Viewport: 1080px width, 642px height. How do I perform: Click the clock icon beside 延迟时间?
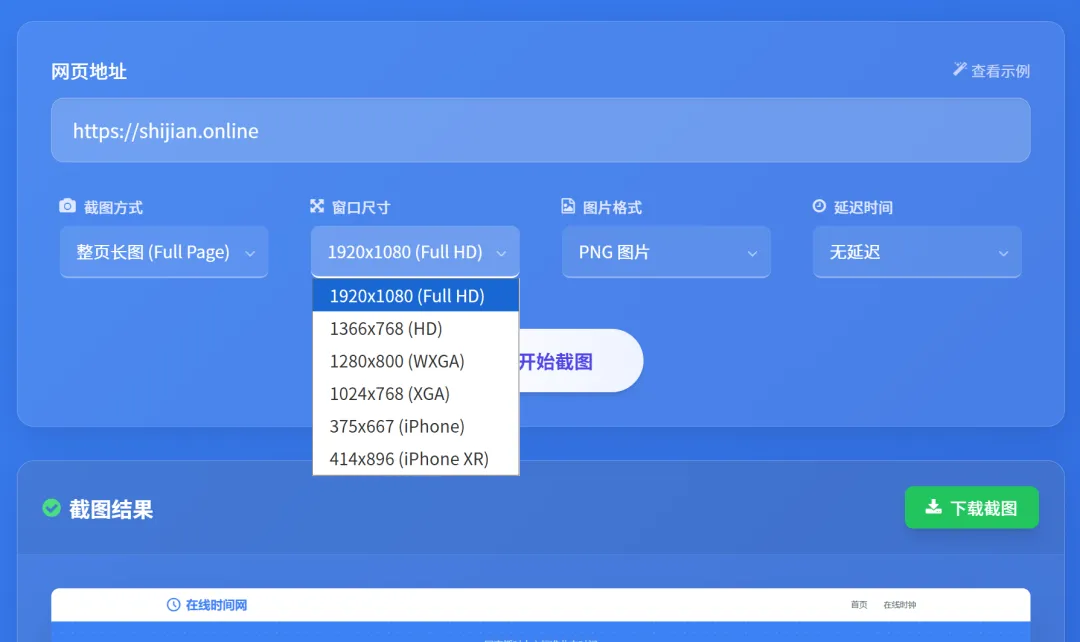(x=819, y=206)
